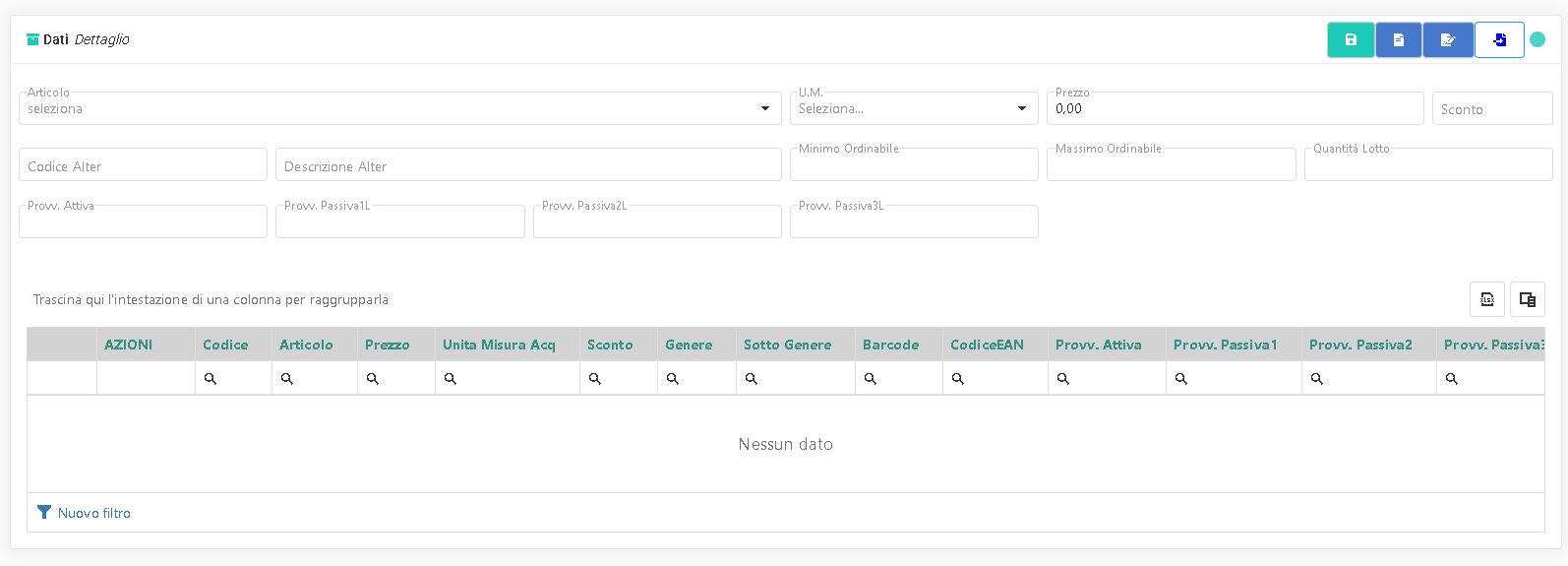Screen dimensions: 1568x566
Task: Click search icon under Codice column
Action: point(211,378)
